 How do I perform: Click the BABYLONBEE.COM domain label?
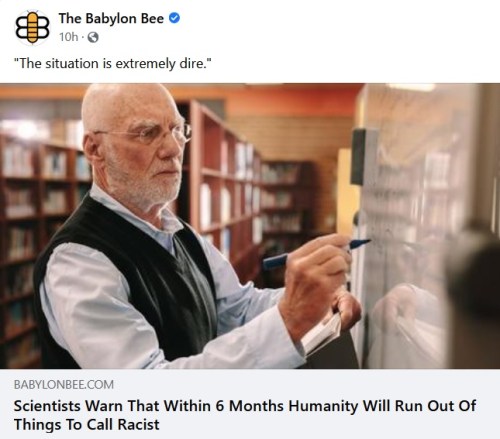[64, 385]
